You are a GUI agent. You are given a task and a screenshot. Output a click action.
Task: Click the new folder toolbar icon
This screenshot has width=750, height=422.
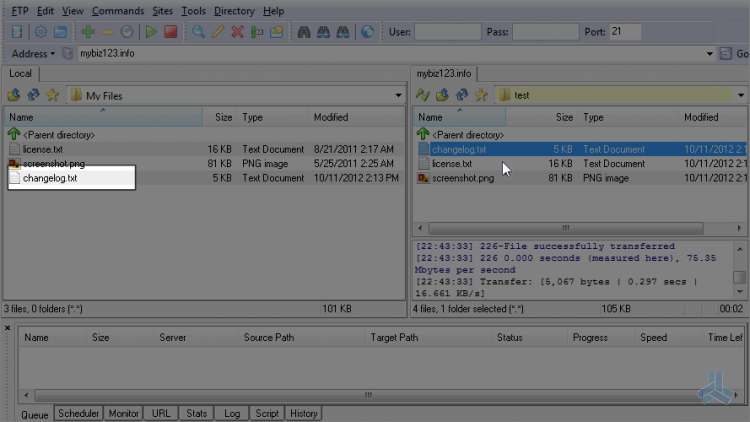click(x=276, y=32)
